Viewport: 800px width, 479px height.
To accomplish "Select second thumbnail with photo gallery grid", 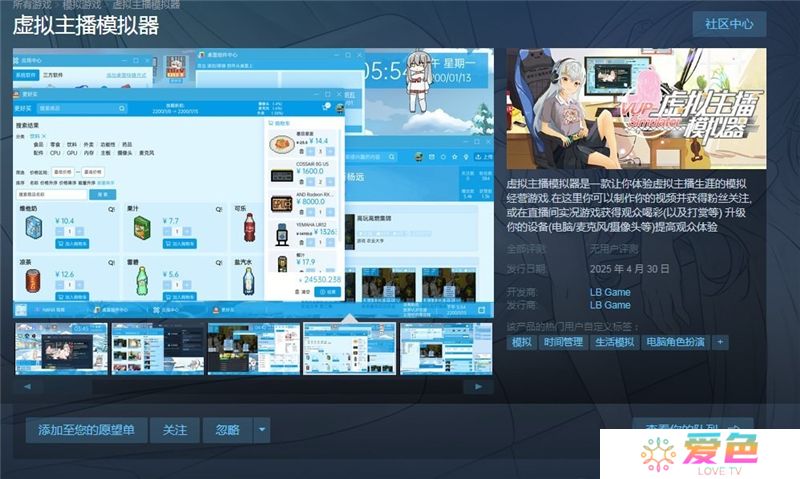I will pos(158,348).
